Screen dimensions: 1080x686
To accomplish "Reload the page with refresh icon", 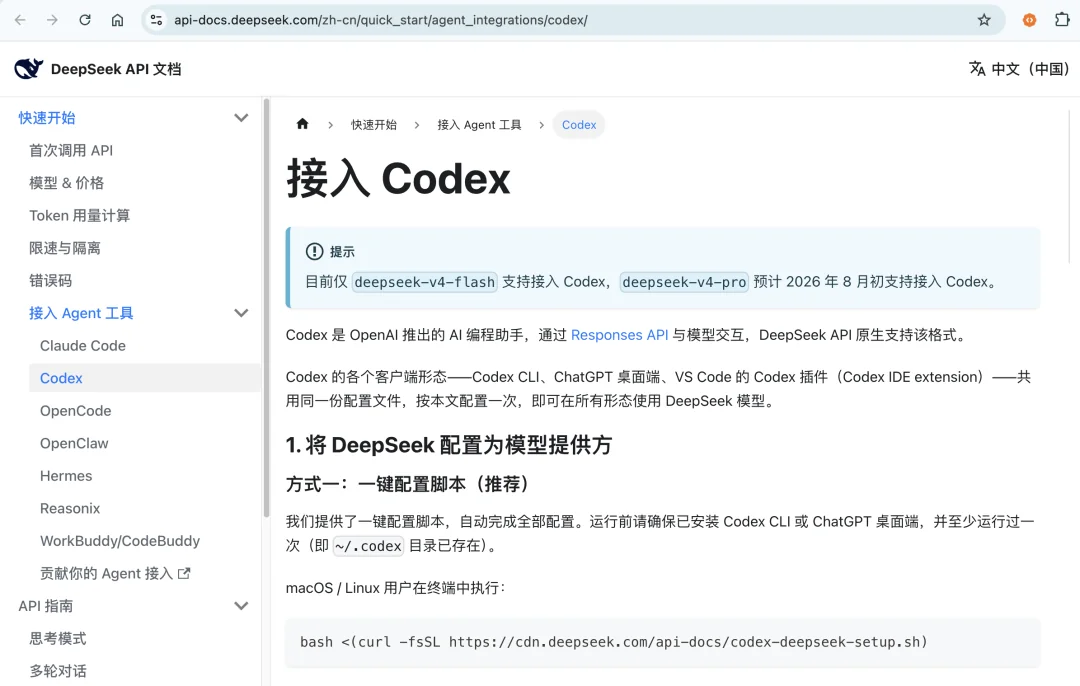I will [85, 20].
